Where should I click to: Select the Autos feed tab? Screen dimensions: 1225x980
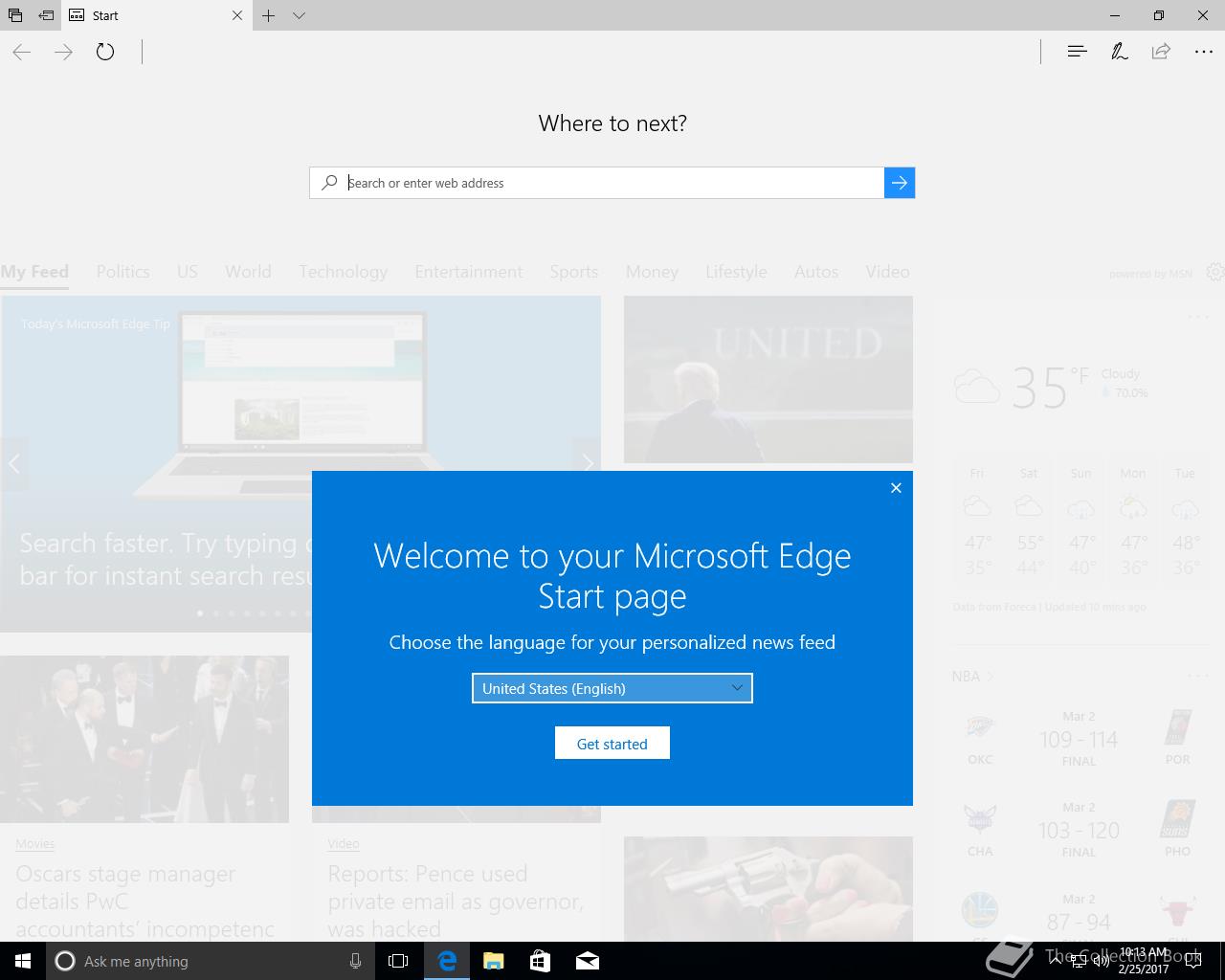(816, 272)
